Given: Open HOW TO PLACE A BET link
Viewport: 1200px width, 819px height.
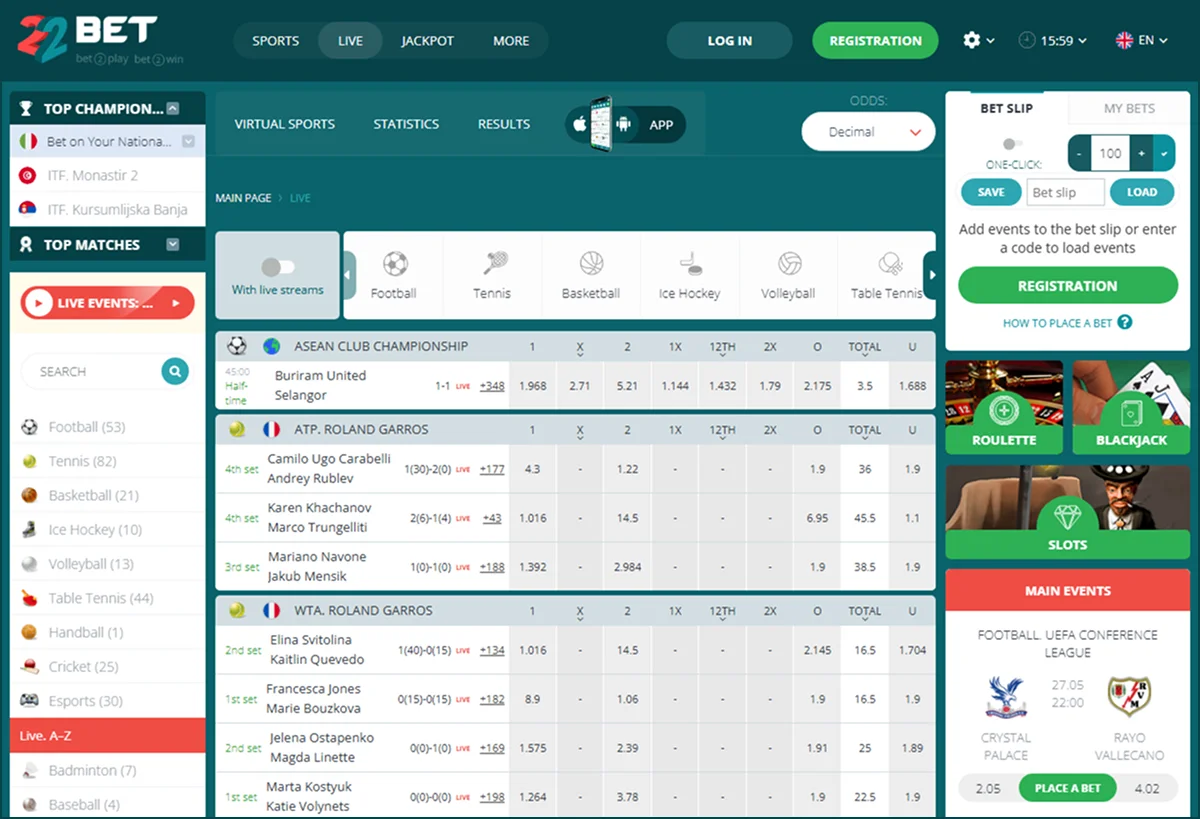Looking at the screenshot, I should click(x=1058, y=323).
